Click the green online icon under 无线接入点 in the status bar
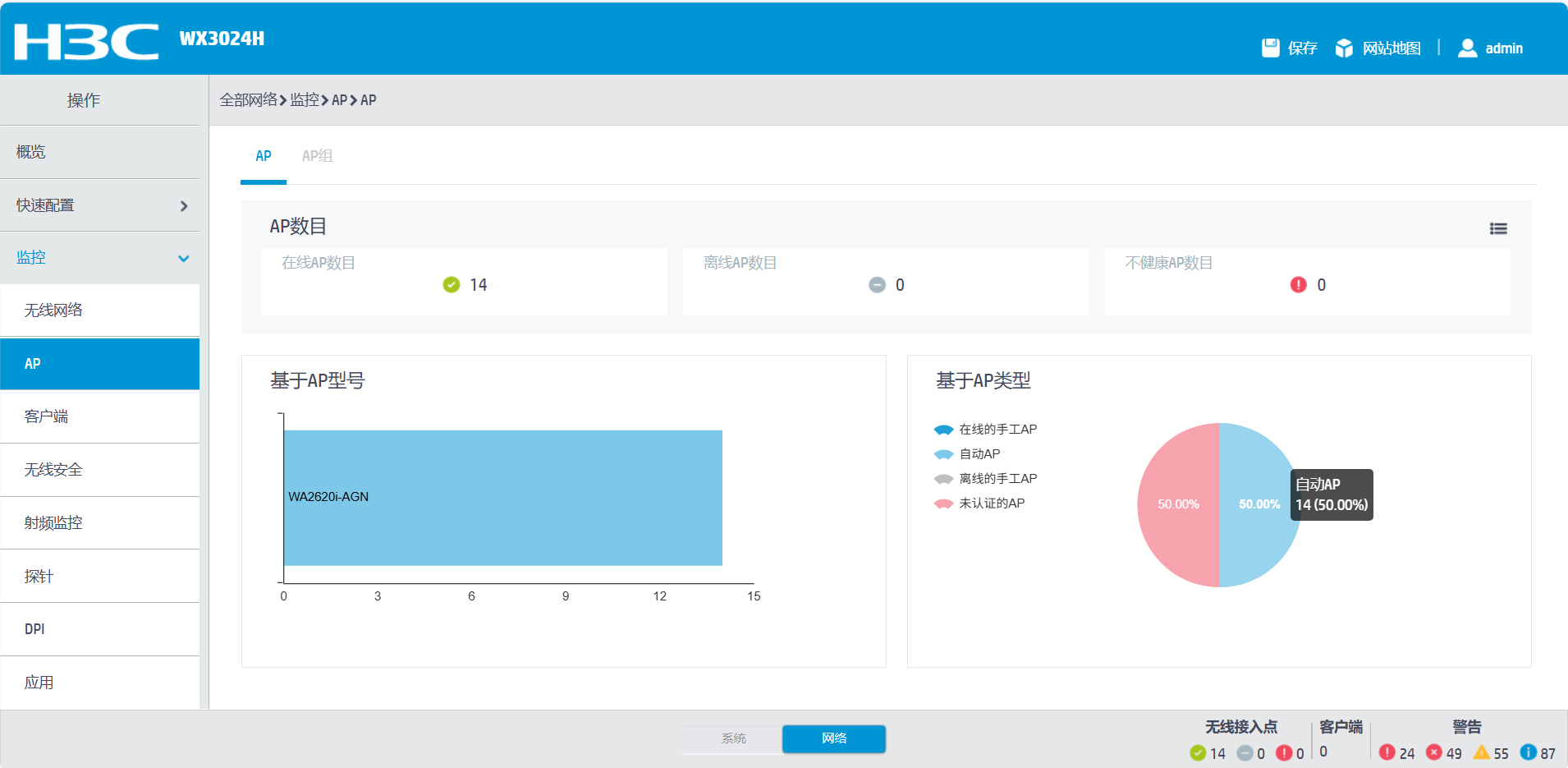 tap(1198, 753)
